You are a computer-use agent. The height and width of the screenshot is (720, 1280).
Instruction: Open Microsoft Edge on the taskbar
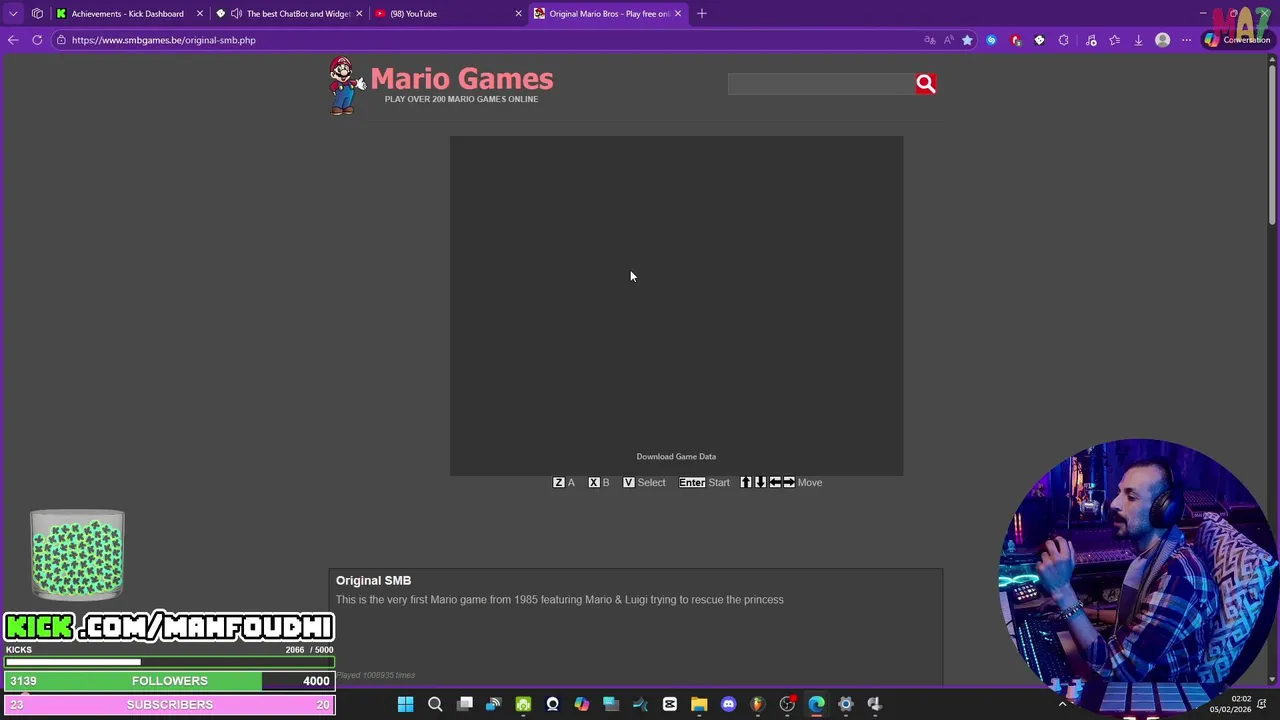click(x=816, y=705)
